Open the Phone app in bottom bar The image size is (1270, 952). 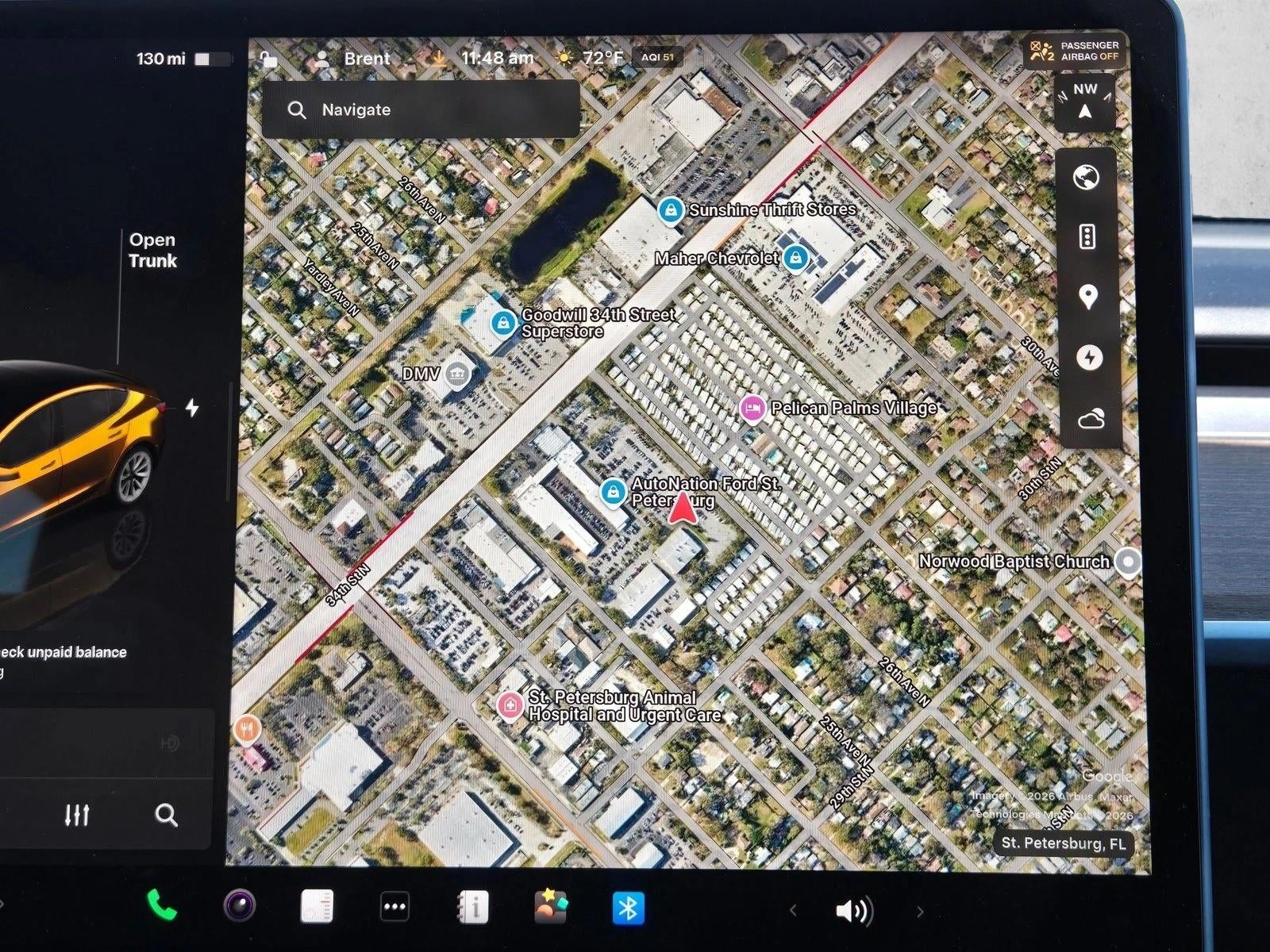click(161, 905)
